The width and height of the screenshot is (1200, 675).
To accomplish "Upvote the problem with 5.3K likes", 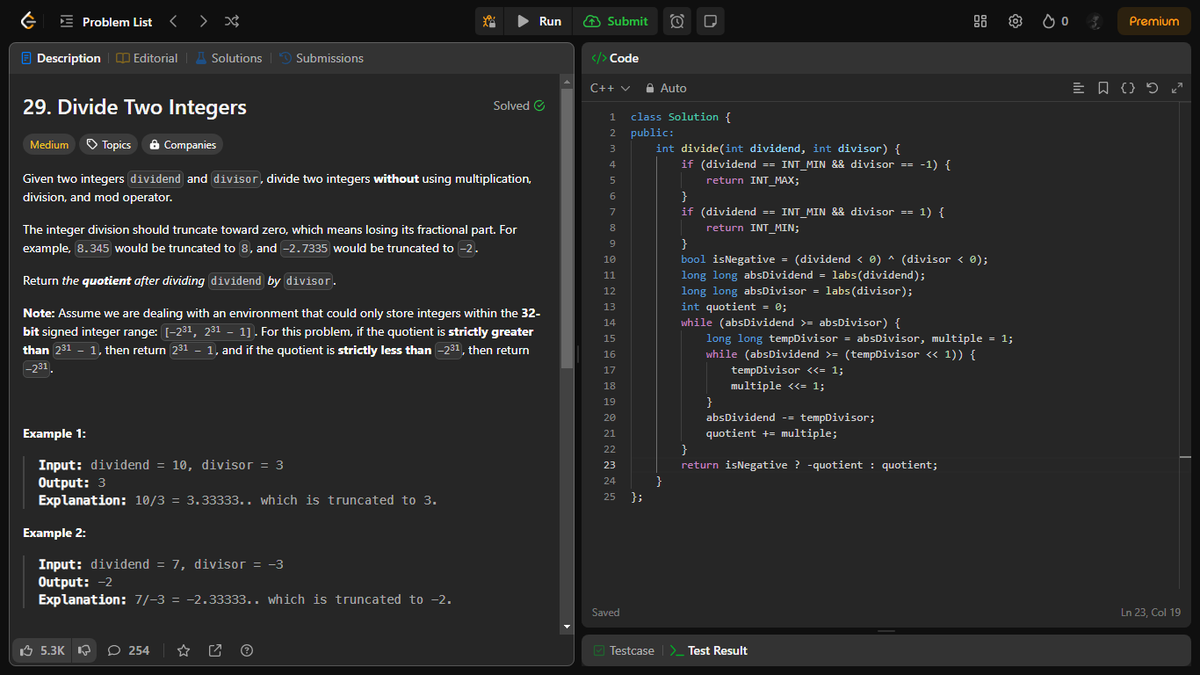I will (x=43, y=650).
